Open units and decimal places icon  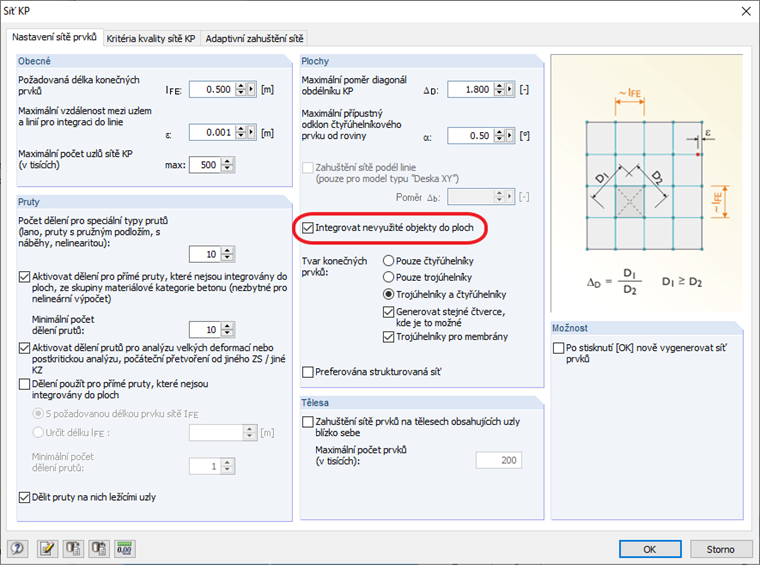coord(125,548)
